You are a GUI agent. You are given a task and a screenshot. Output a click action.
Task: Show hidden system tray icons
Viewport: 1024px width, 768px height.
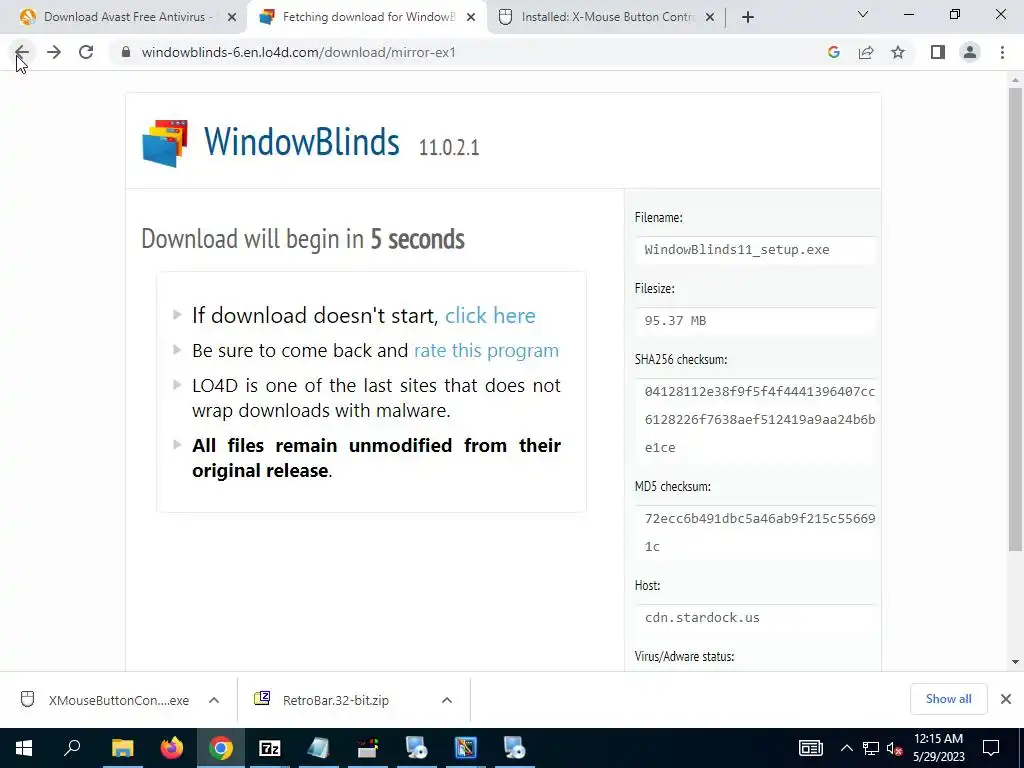point(846,748)
